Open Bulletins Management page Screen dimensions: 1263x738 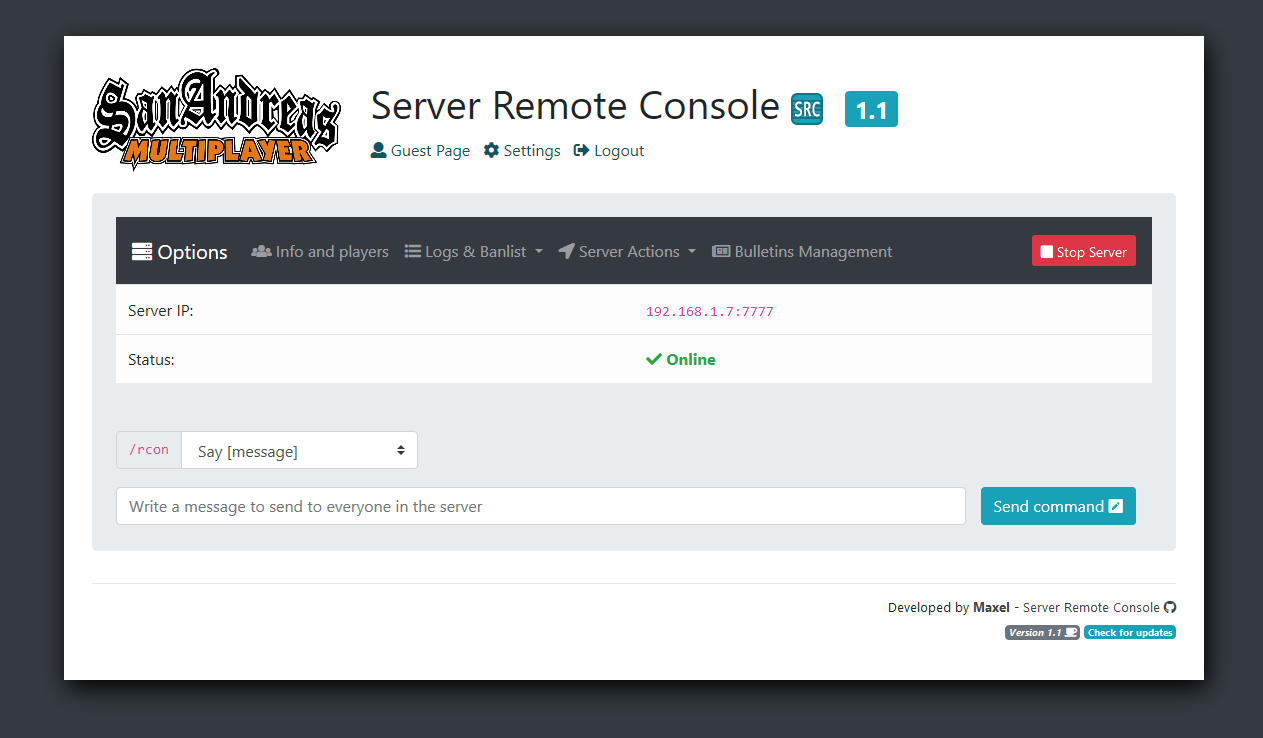802,252
